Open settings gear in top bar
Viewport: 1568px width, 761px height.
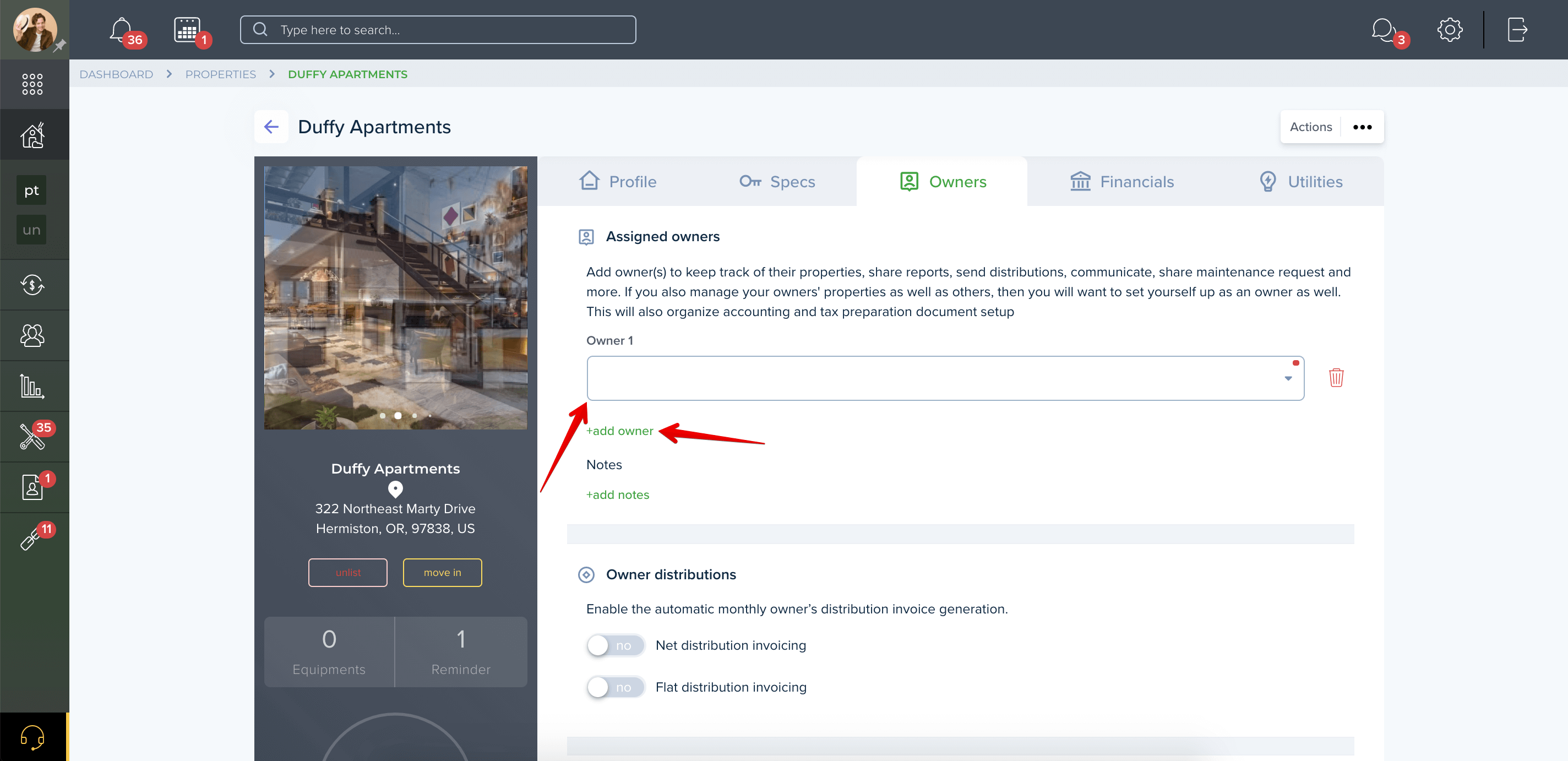[1449, 29]
